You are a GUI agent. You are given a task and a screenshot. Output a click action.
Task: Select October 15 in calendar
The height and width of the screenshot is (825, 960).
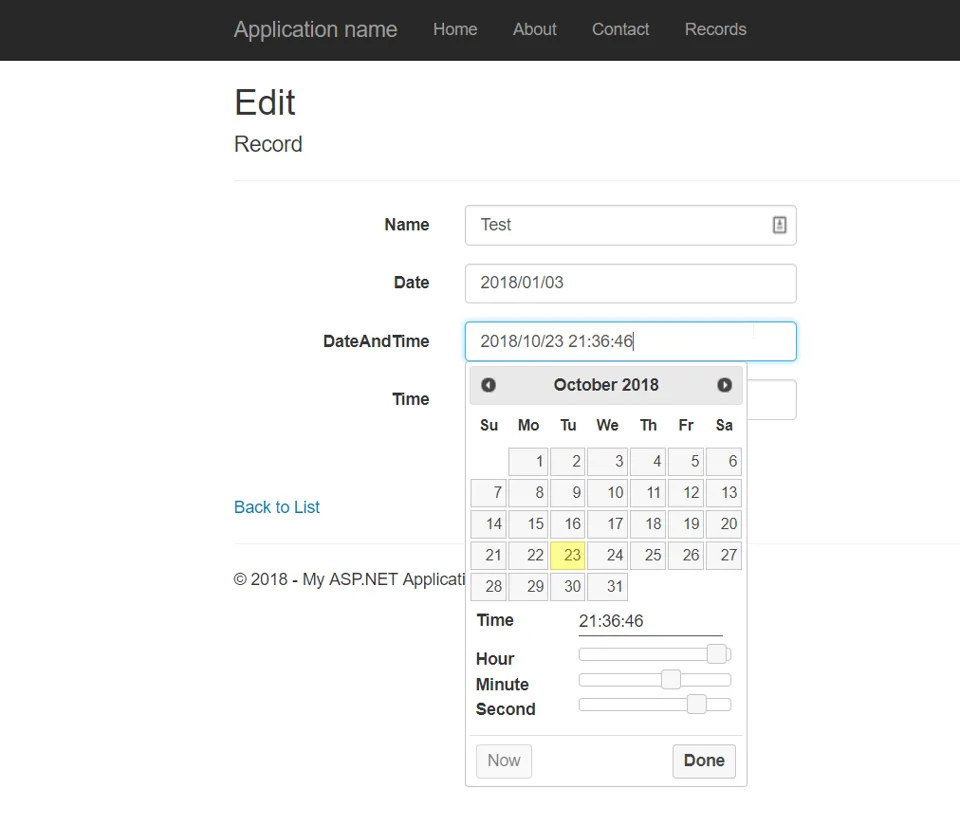[x=528, y=524]
